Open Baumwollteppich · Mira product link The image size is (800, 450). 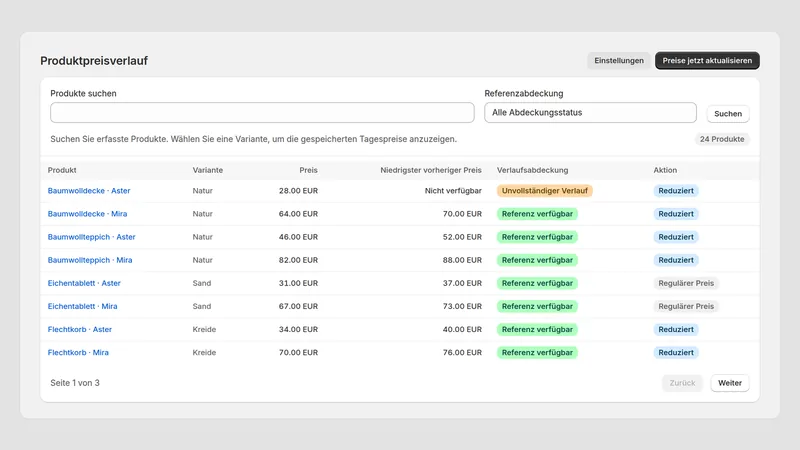[x=90, y=260]
